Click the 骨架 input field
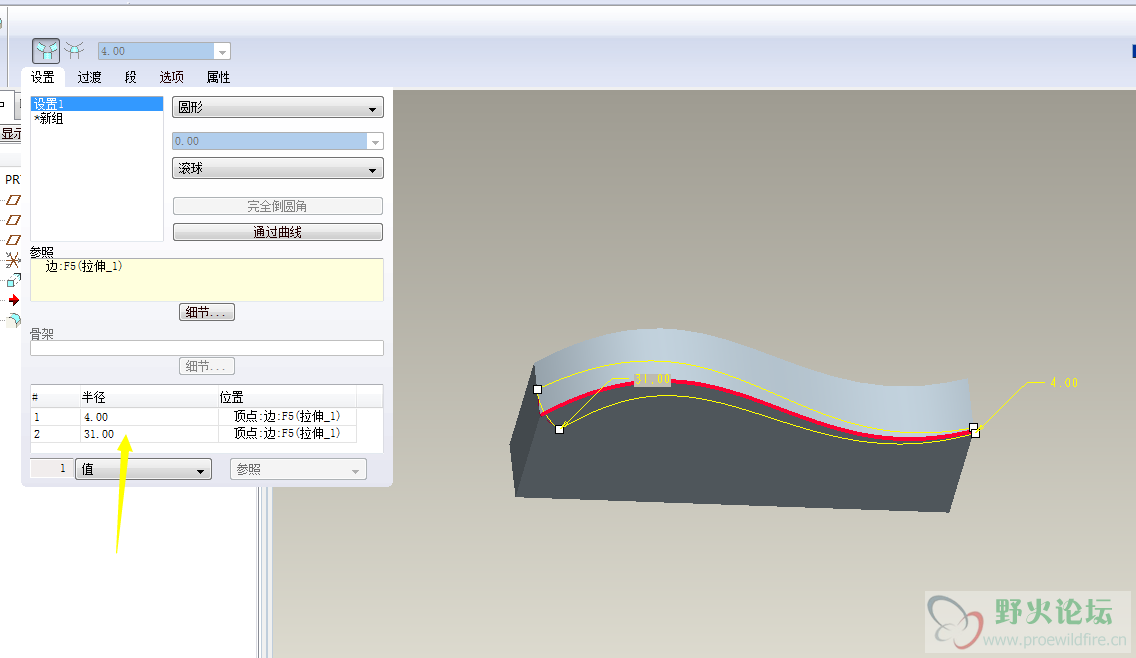 (206, 348)
